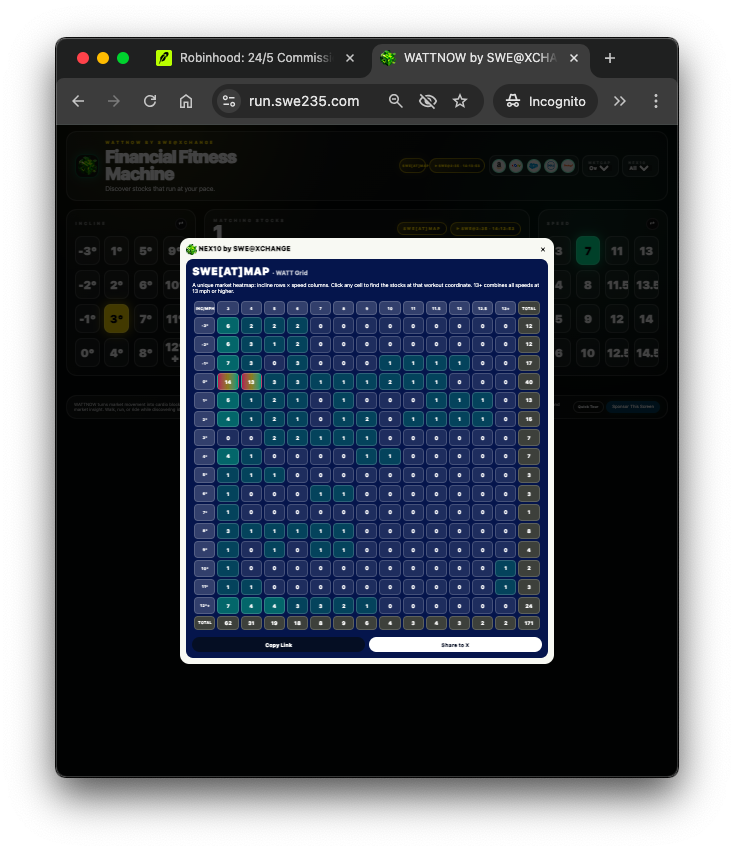
Task: Open the All dropdown in page header
Action: (639, 166)
